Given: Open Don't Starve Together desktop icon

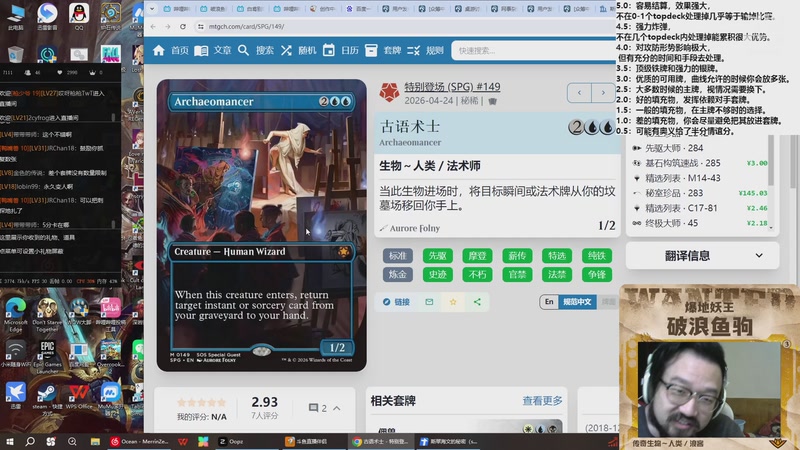Looking at the screenshot, I should (47, 314).
